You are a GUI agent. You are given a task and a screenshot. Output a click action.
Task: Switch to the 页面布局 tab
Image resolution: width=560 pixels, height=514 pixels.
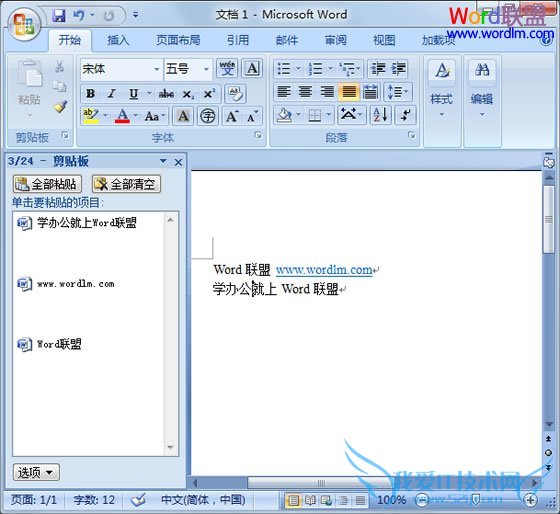tap(178, 40)
